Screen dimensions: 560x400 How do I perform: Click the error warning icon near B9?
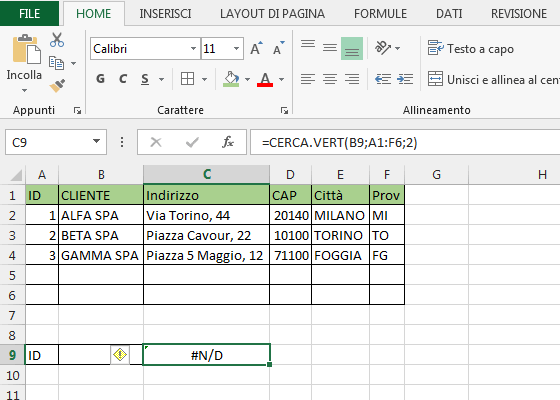(120, 355)
